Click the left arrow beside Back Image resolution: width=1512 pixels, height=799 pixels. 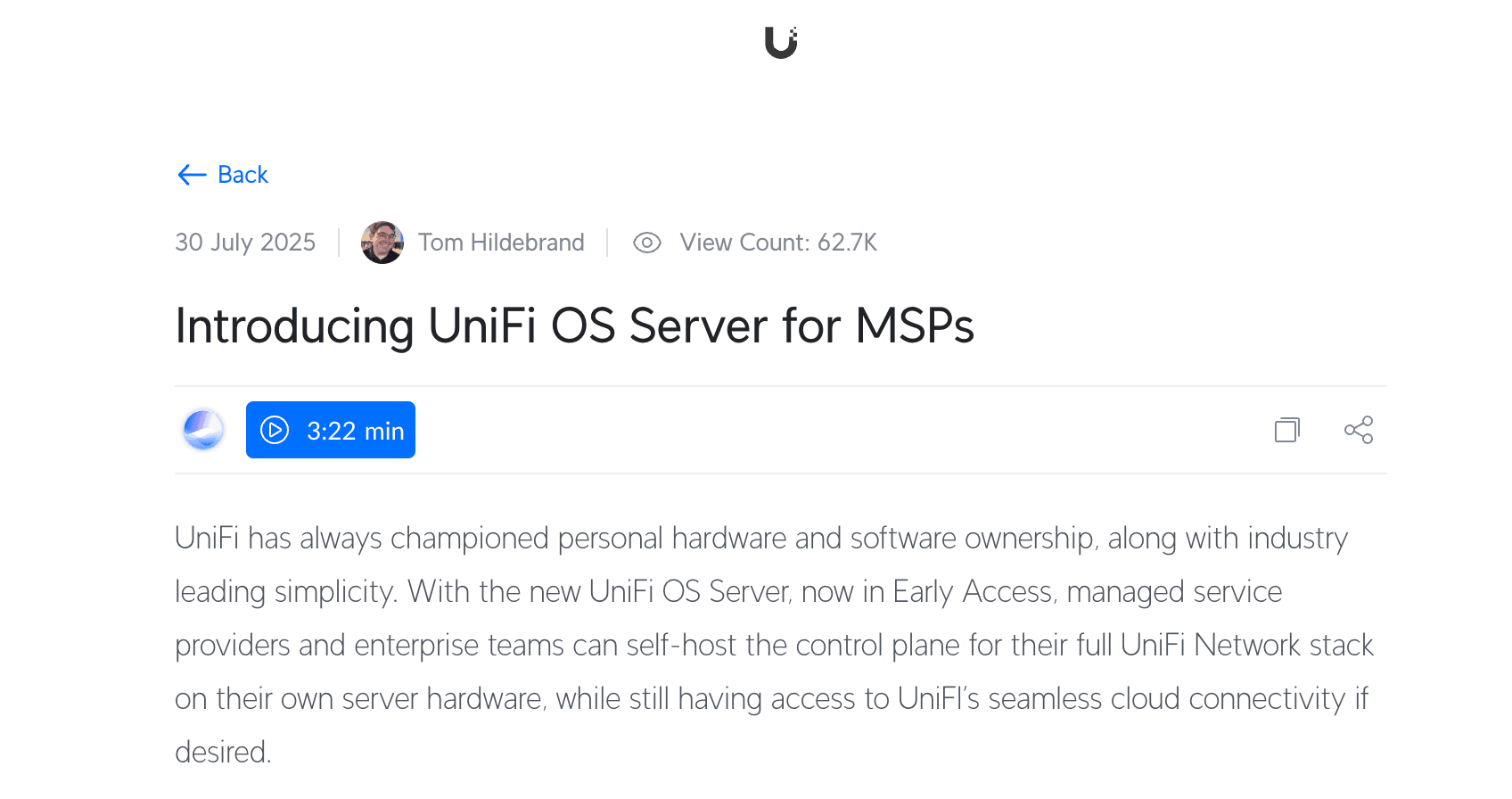(x=192, y=175)
